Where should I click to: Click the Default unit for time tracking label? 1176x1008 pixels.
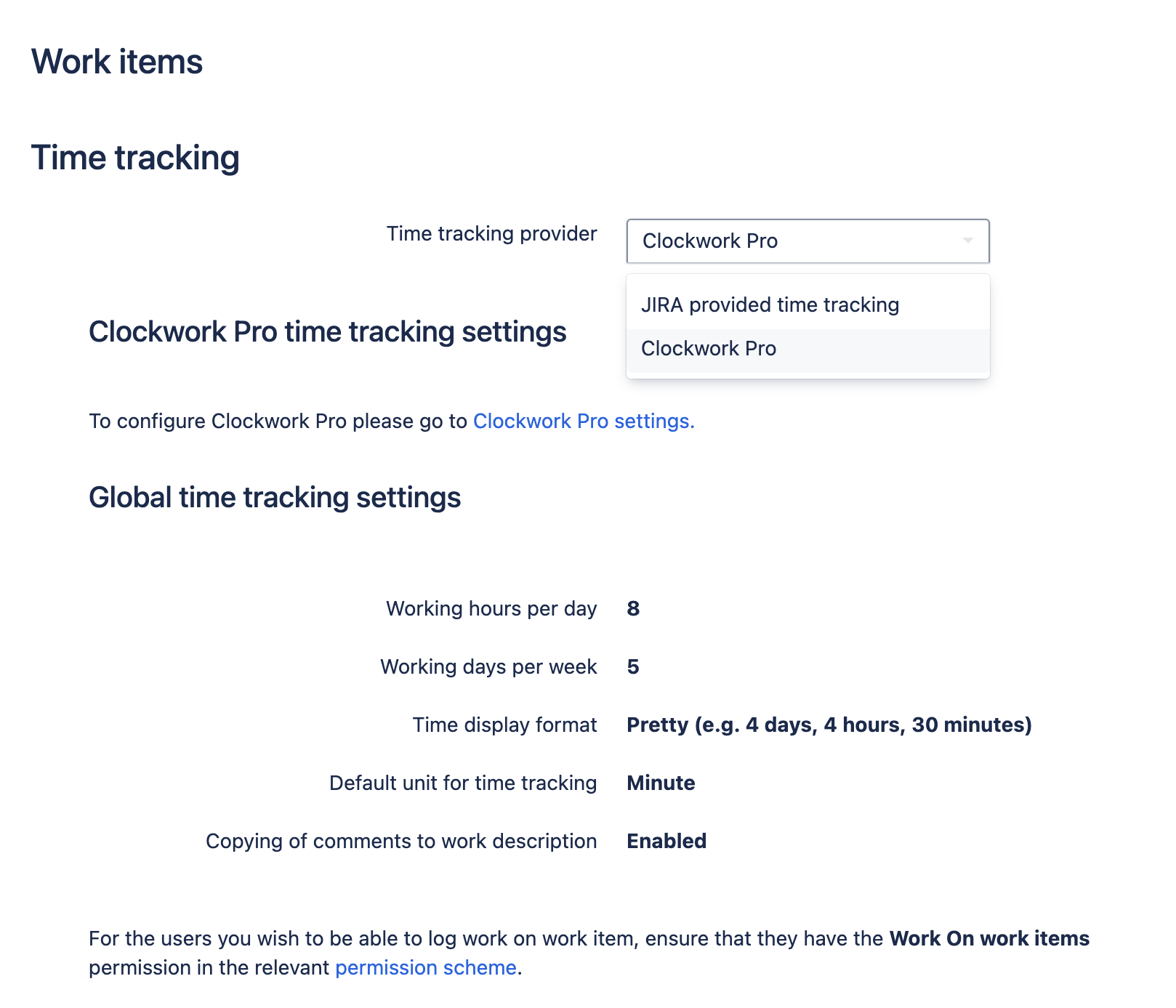463,783
